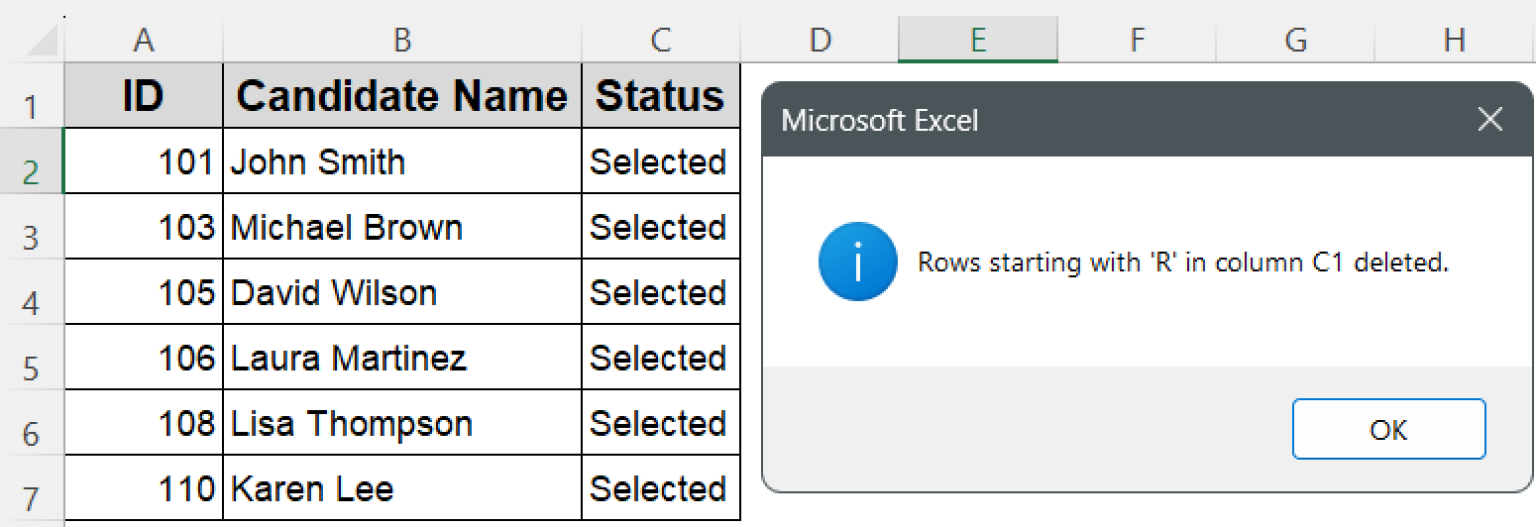Select the John Smith cell
Screen dimensions: 1536x527
(x=402, y=162)
